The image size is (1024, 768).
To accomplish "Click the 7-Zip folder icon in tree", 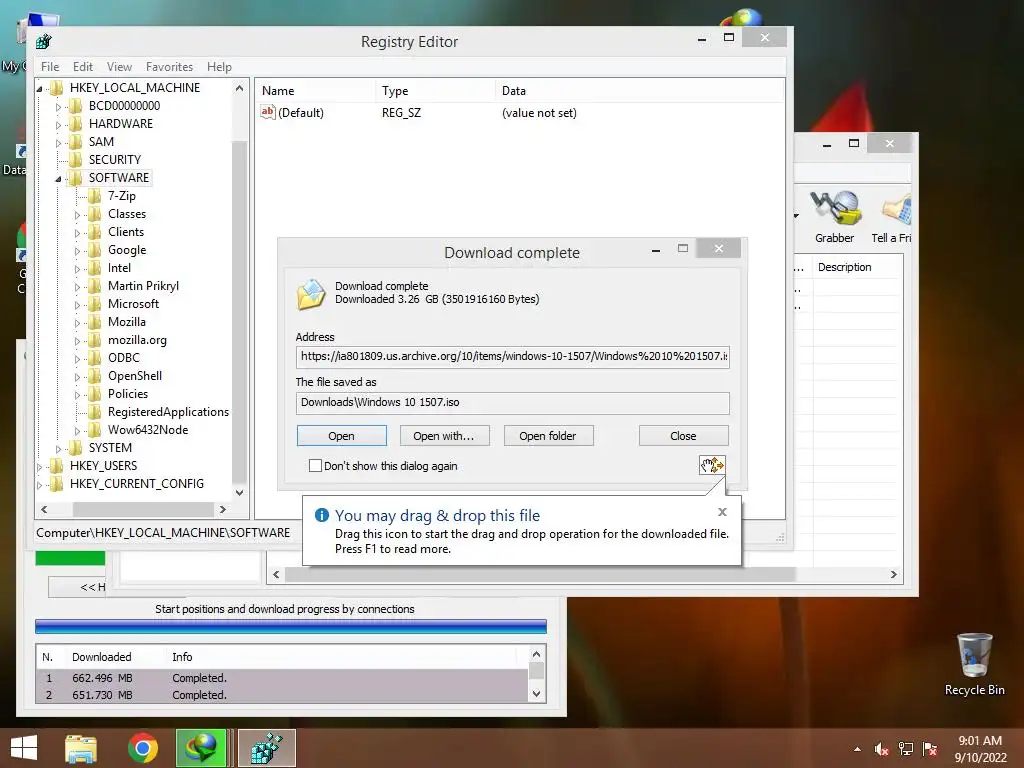I will (x=95, y=196).
